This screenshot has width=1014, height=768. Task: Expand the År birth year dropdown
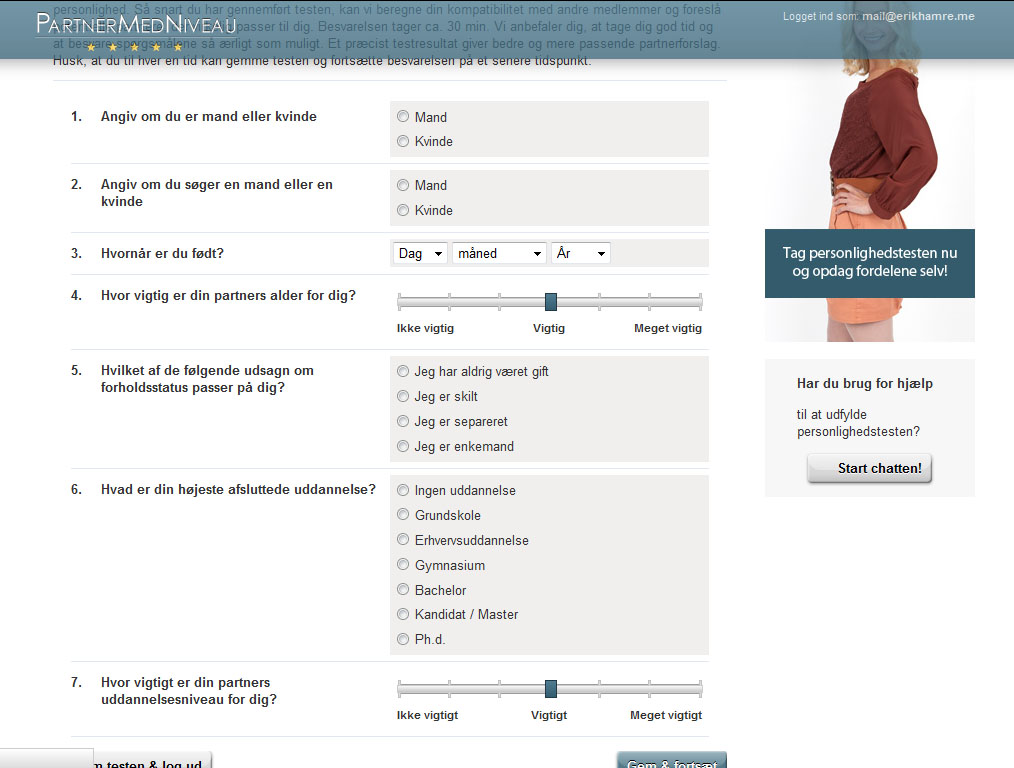[580, 254]
